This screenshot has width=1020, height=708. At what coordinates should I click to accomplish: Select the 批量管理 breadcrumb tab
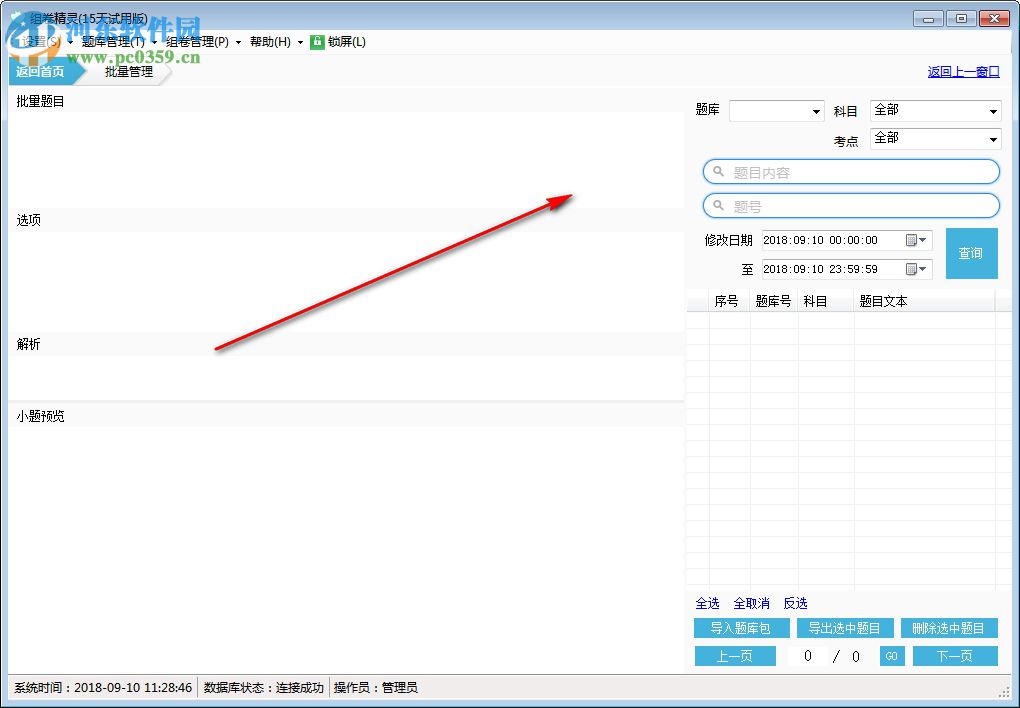(129, 72)
